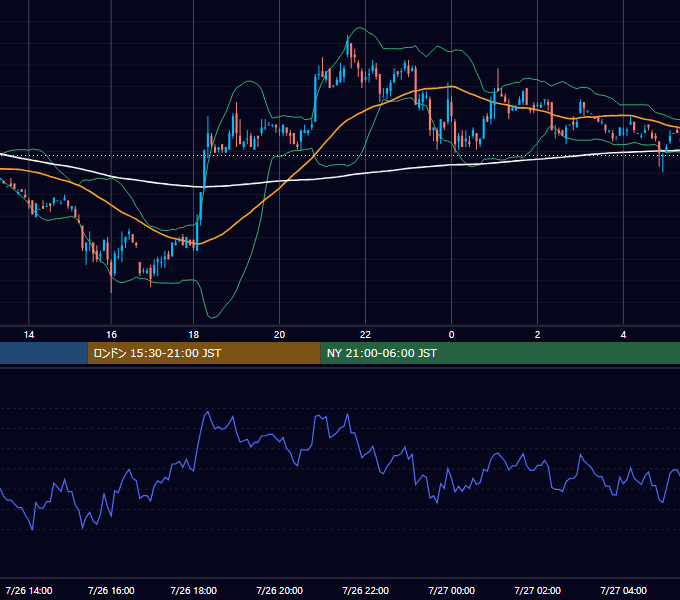This screenshot has width=680, height=600.
Task: Click the 7/26 16:00 indicator axis label
Action: pyautogui.click(x=111, y=590)
